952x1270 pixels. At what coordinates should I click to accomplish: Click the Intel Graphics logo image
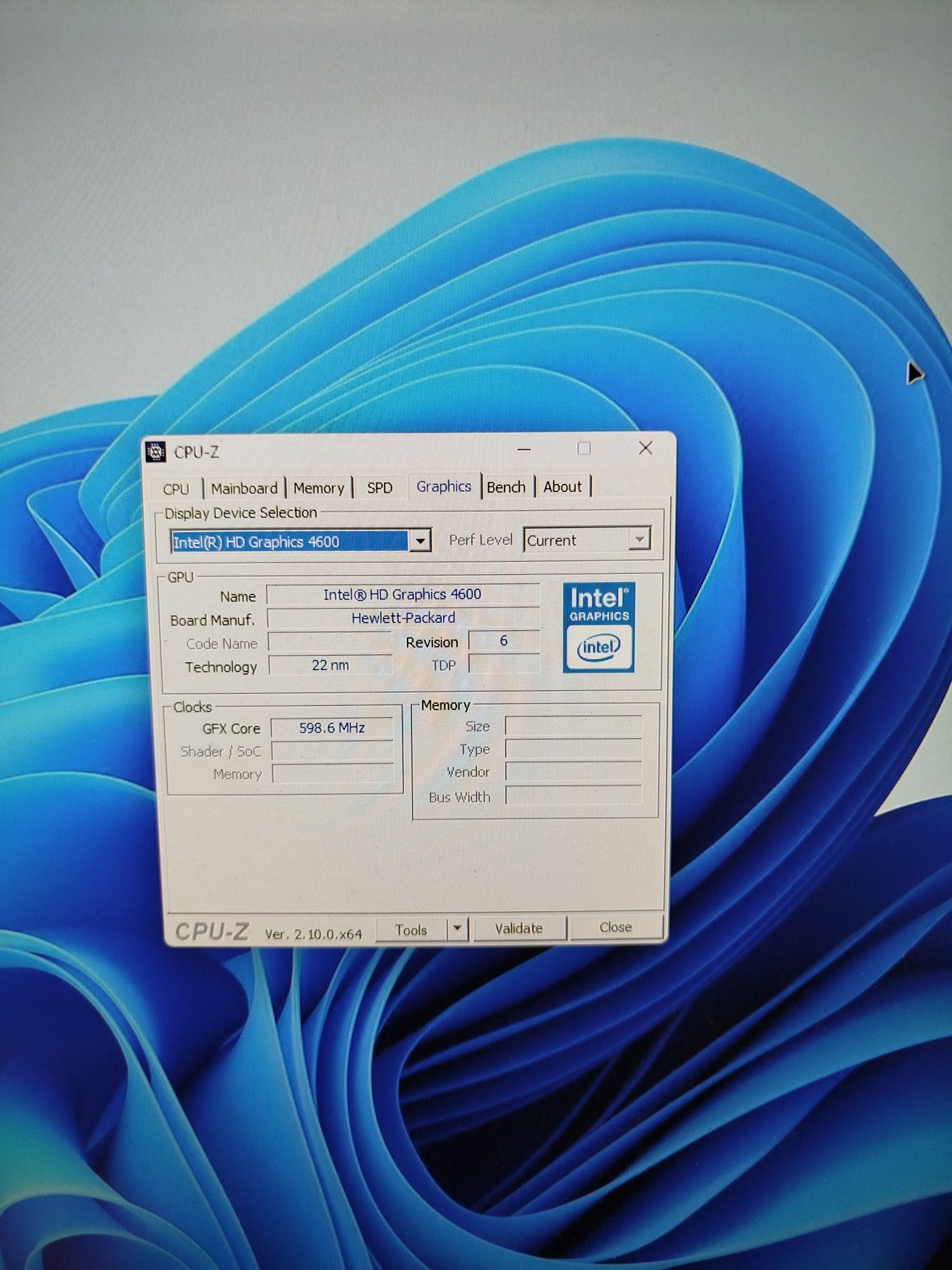(598, 627)
